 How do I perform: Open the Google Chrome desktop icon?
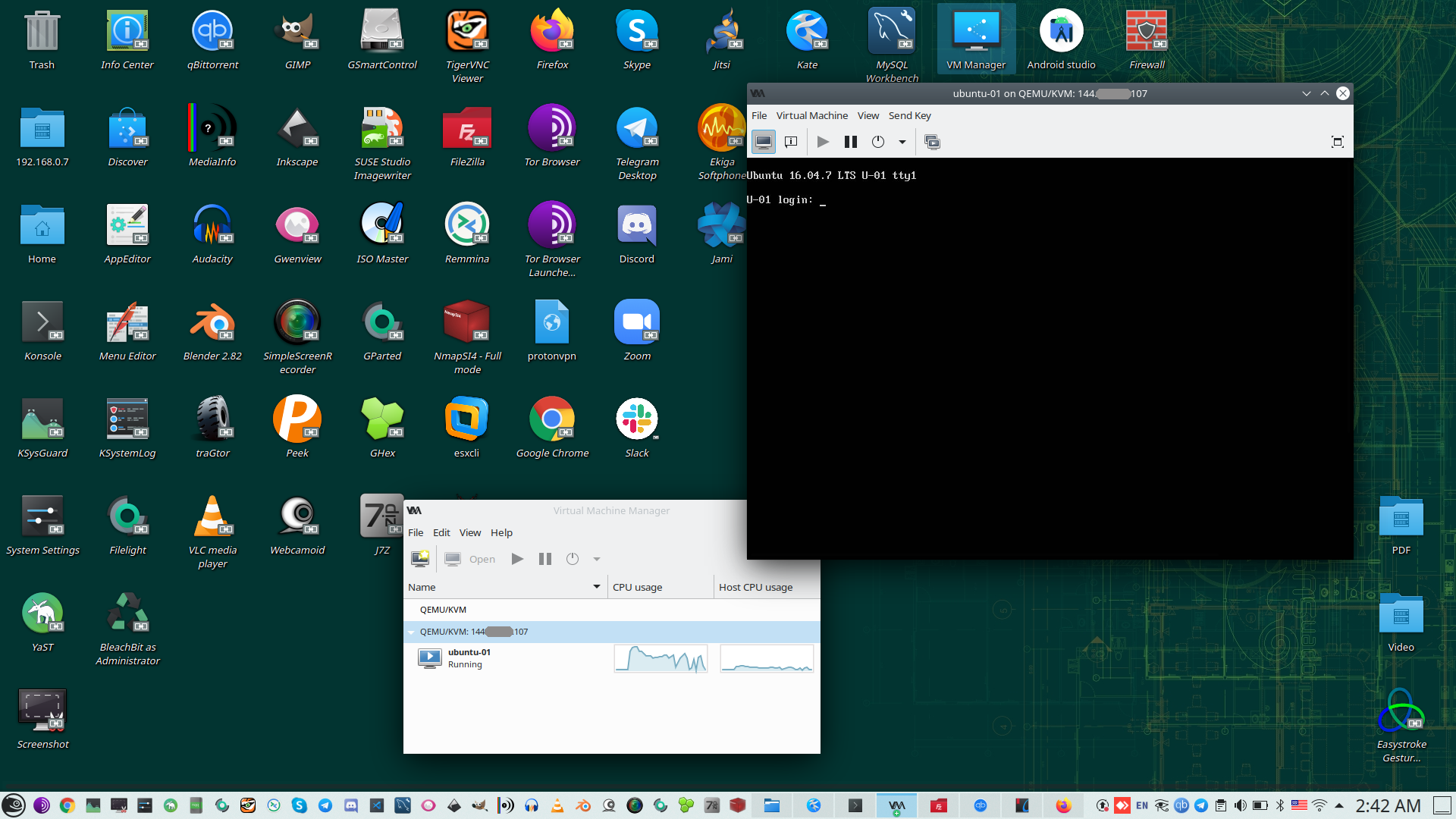552,419
